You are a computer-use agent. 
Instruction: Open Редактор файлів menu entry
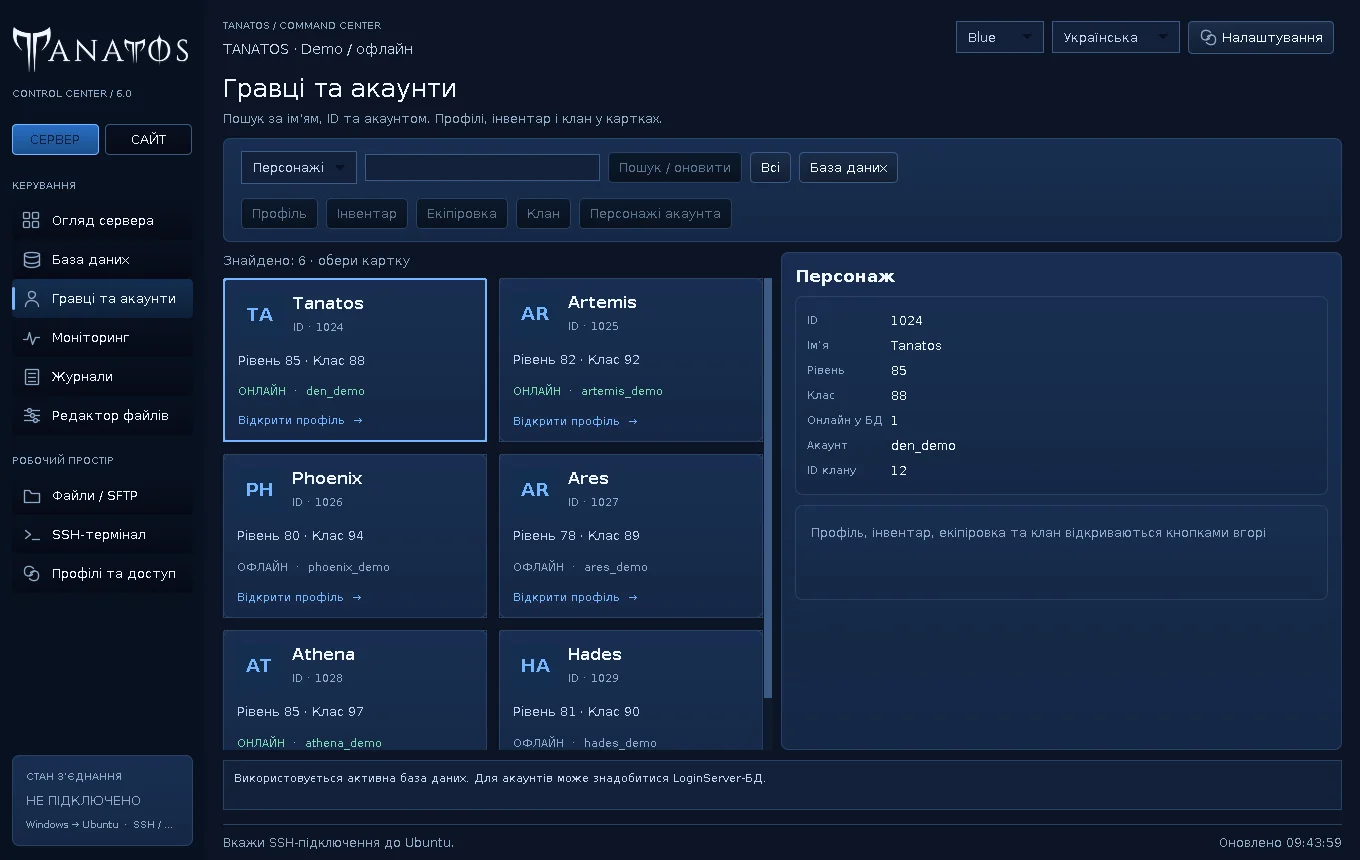tap(102, 415)
